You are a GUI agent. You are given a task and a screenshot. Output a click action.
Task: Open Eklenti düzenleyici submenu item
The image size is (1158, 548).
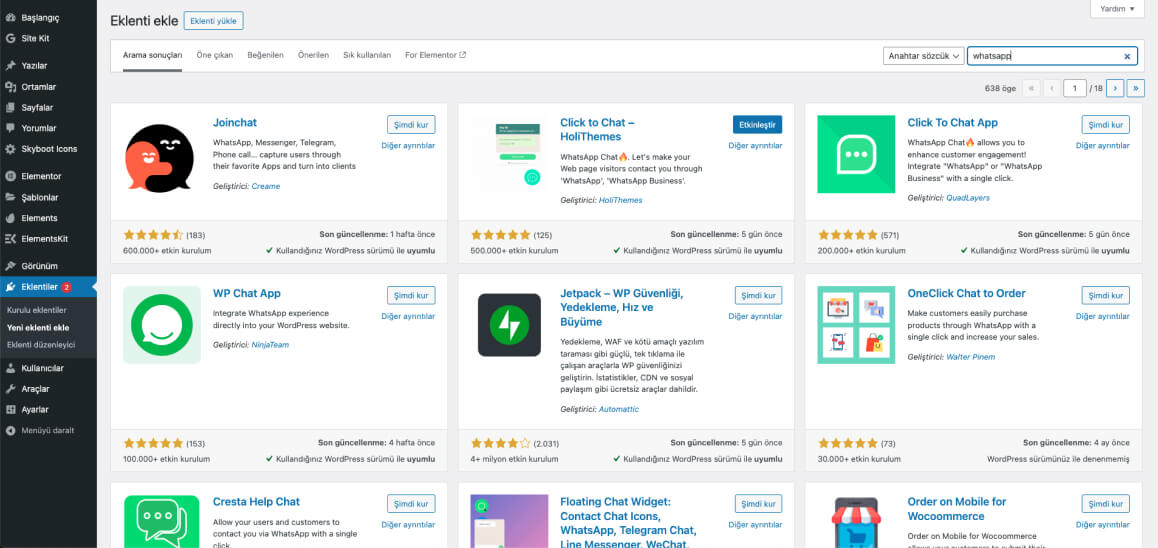(x=41, y=345)
